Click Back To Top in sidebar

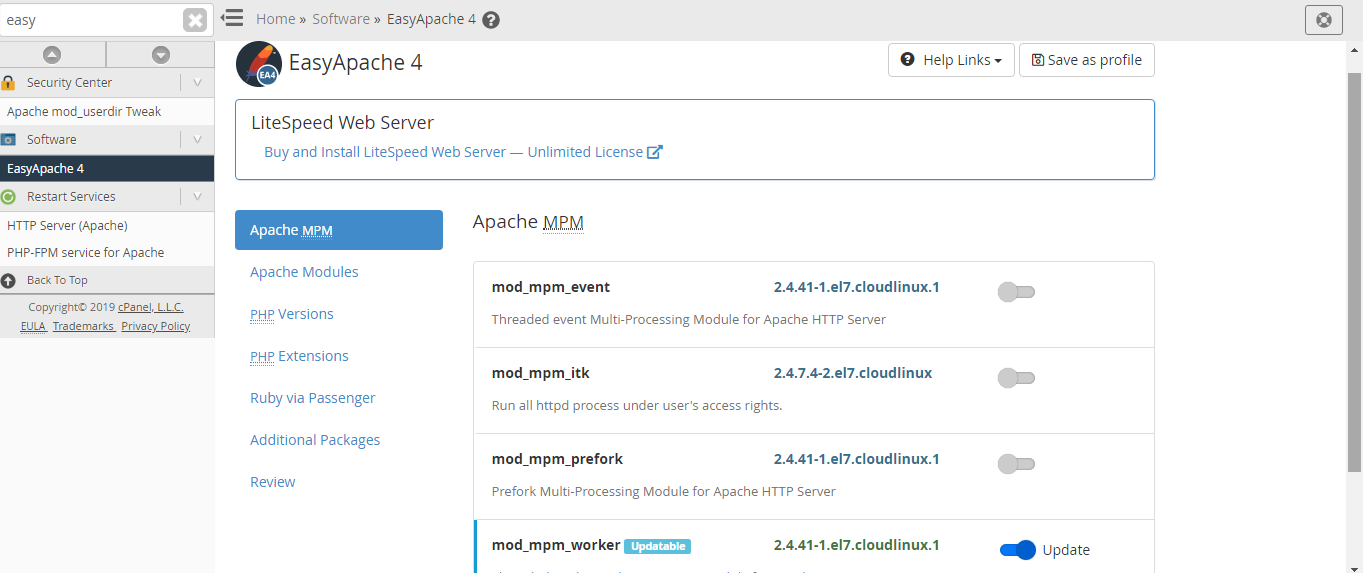[x=57, y=281]
